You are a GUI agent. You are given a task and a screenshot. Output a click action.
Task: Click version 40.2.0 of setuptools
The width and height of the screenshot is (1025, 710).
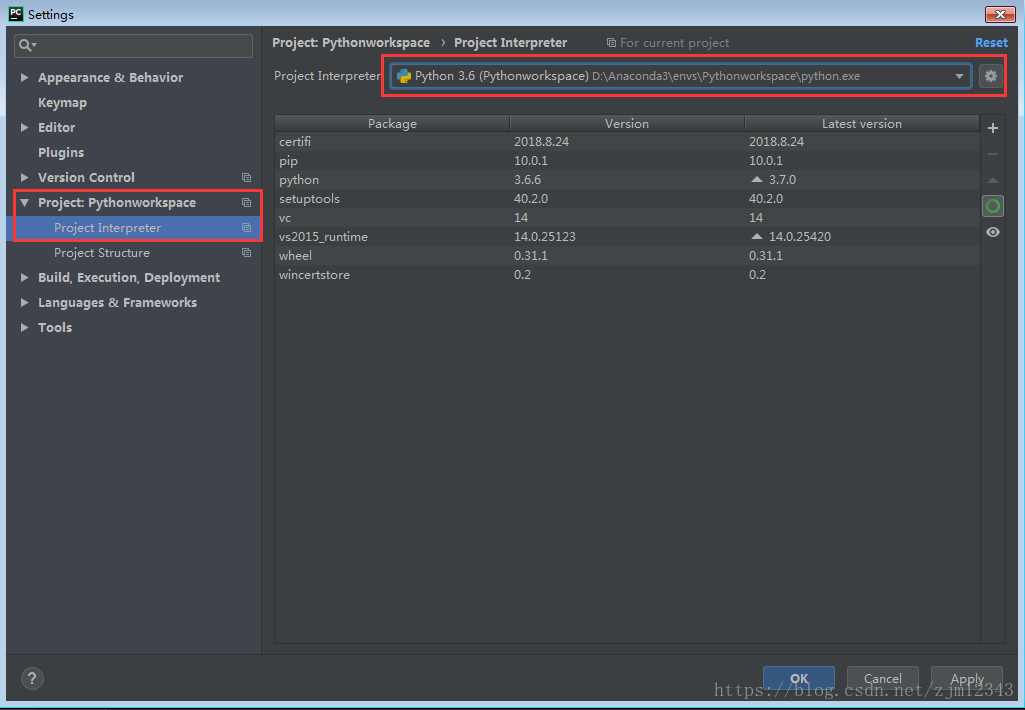[x=531, y=198]
